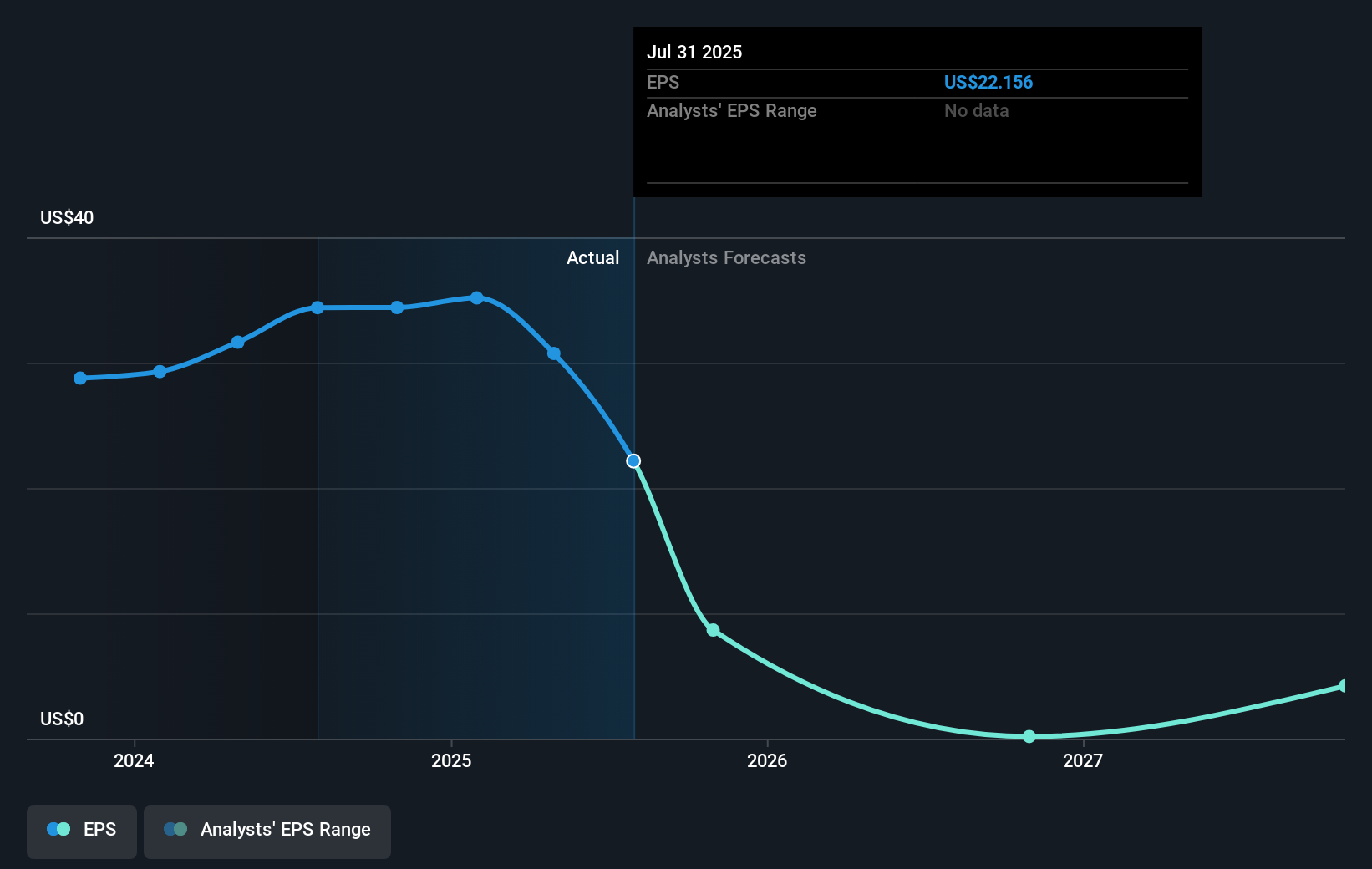
Task: Click the last forecast point at chart edge
Action: coord(1343,686)
